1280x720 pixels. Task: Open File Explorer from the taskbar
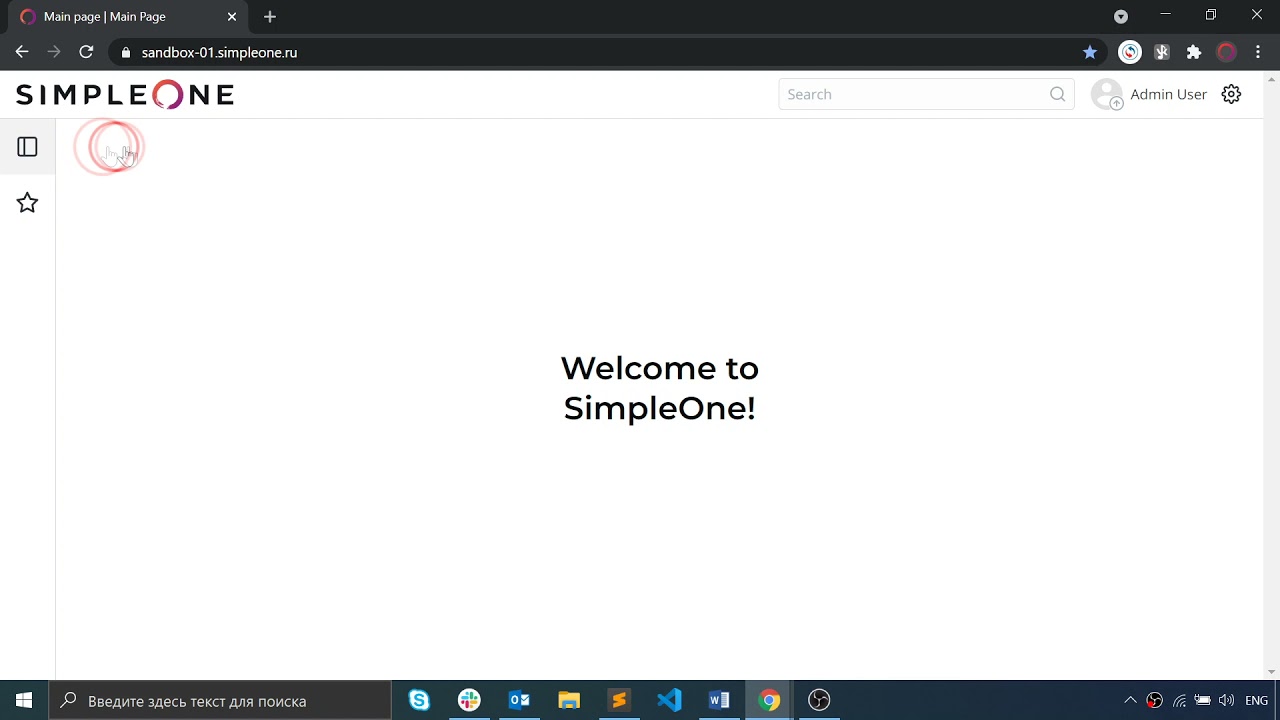click(x=569, y=701)
